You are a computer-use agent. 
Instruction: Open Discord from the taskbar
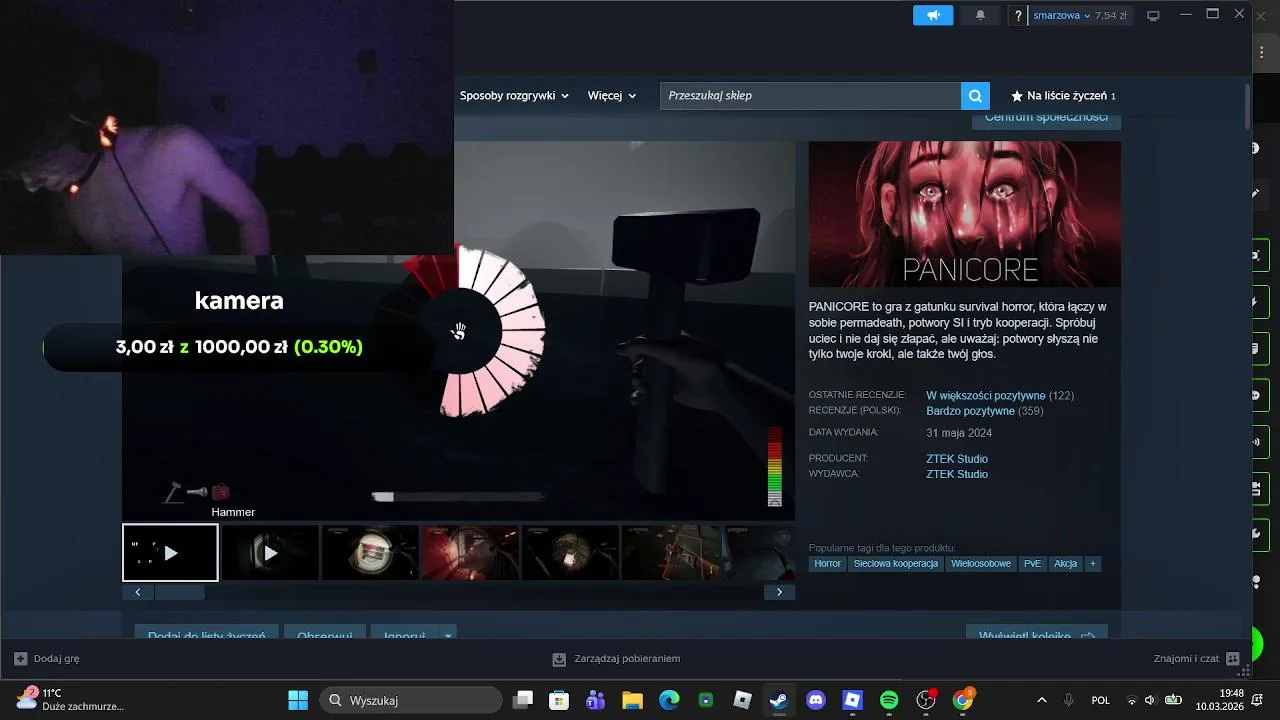pos(815,700)
